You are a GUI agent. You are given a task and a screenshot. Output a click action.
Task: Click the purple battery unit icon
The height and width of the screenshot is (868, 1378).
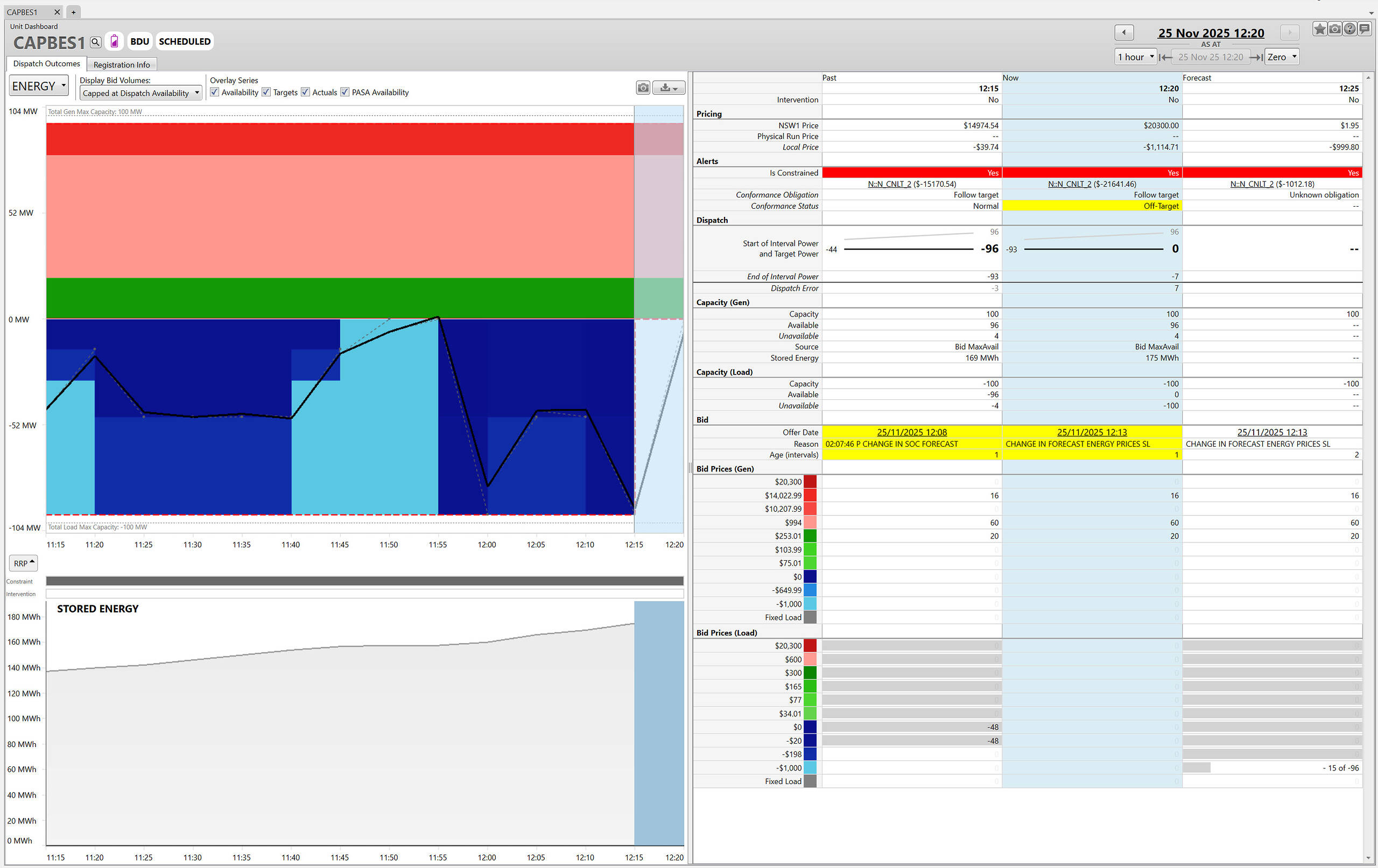tap(115, 41)
